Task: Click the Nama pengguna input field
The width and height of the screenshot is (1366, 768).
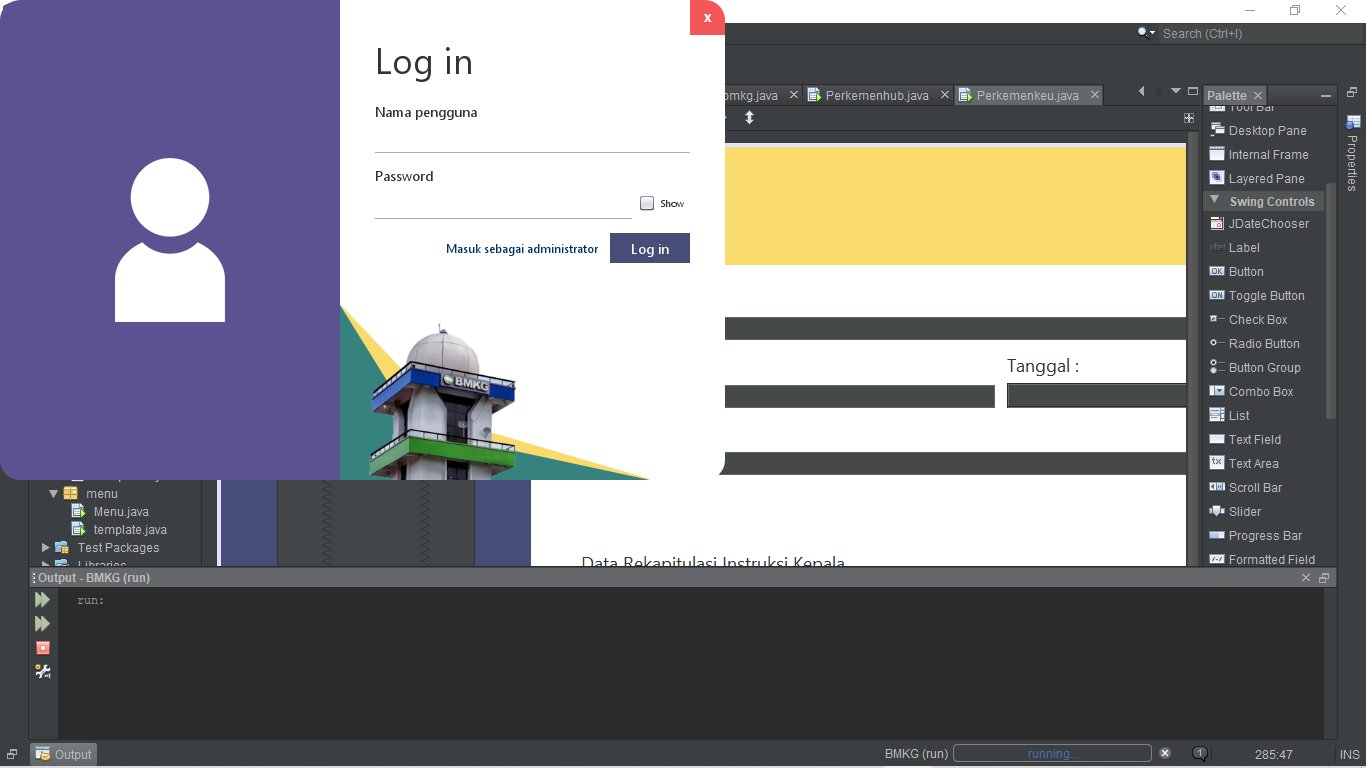Action: pyautogui.click(x=532, y=140)
